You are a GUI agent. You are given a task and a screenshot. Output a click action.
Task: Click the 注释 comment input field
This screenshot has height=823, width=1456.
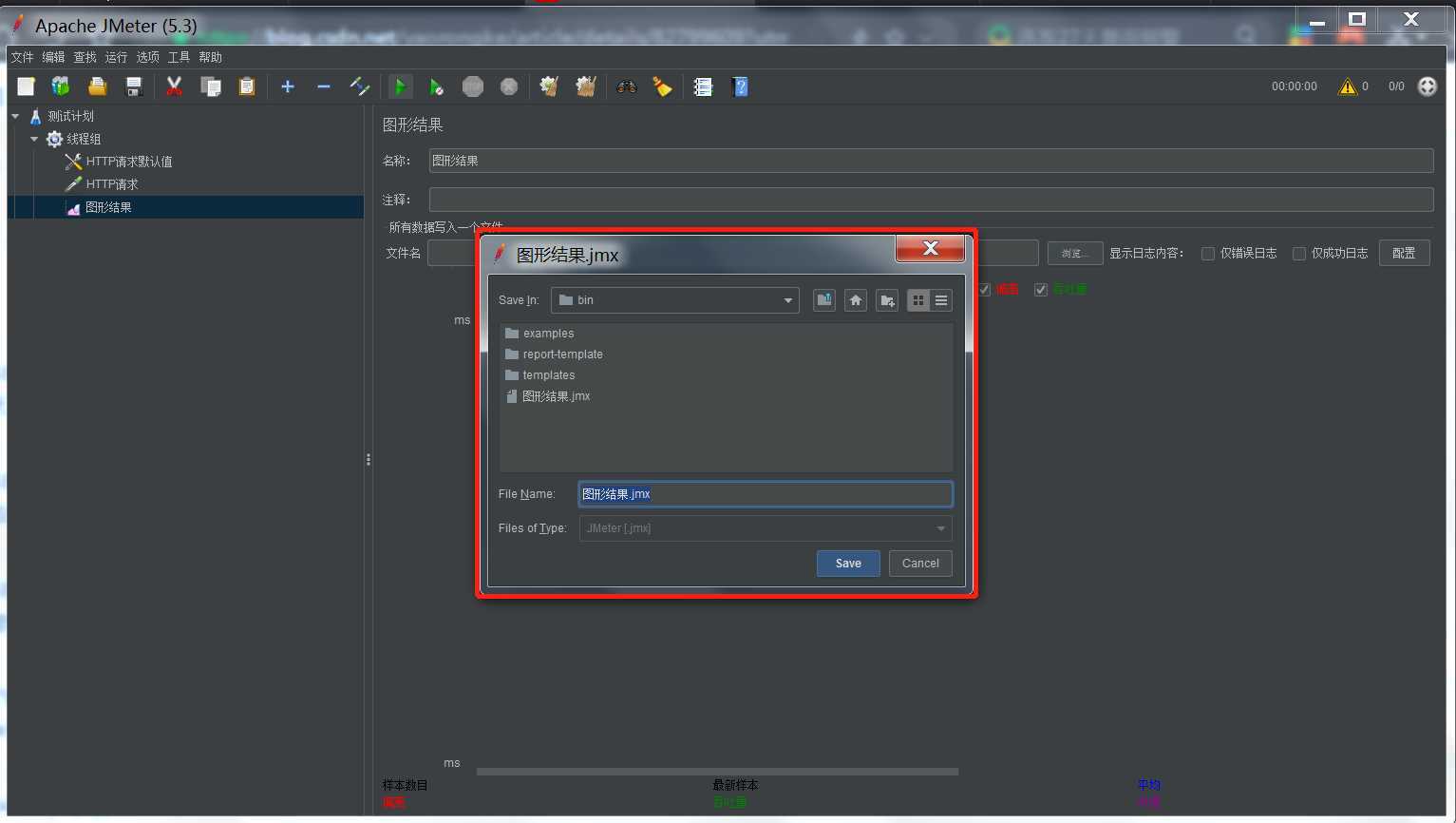931,200
